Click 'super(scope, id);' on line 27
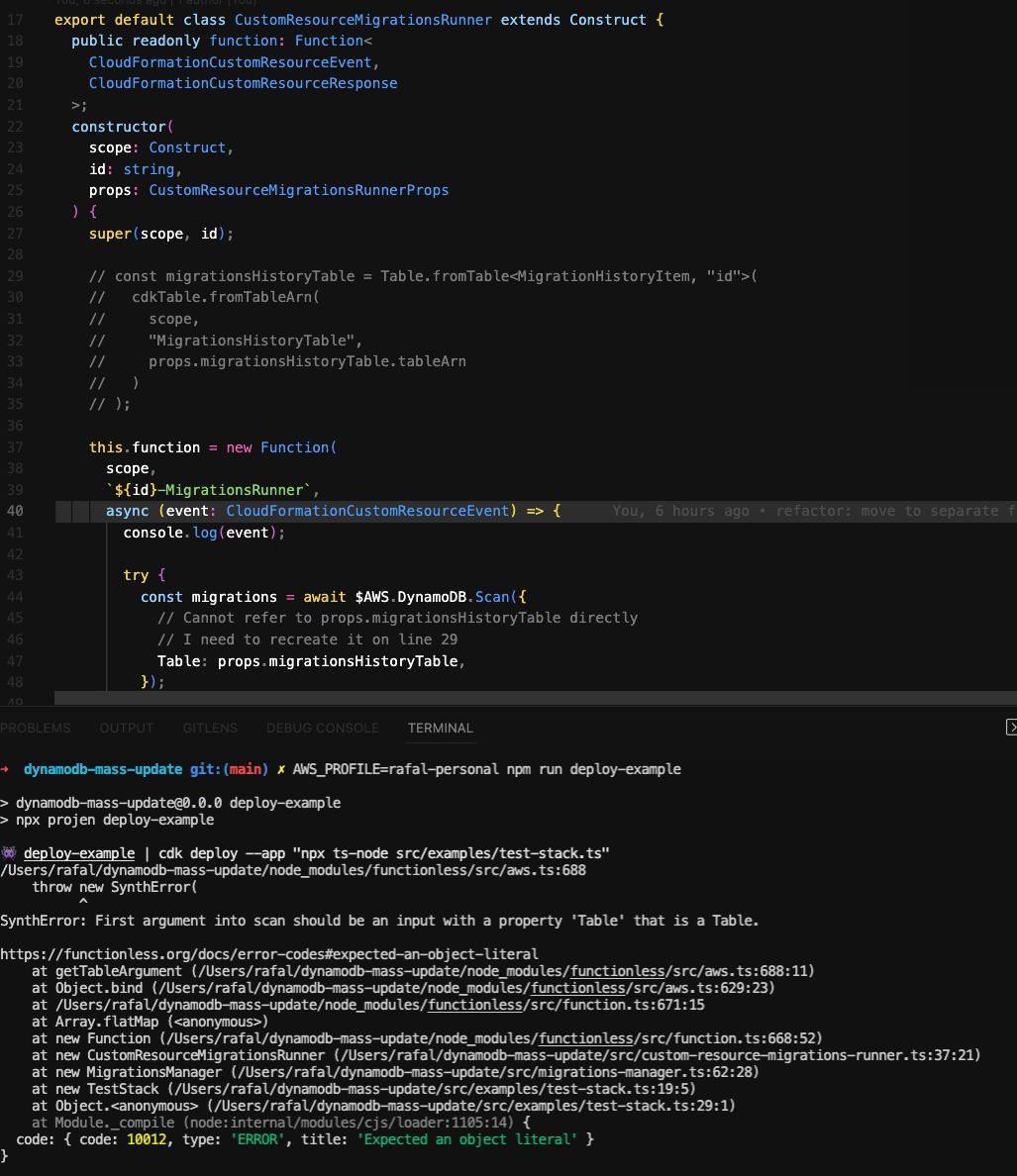Screen dimensions: 1017x1176 161,234
